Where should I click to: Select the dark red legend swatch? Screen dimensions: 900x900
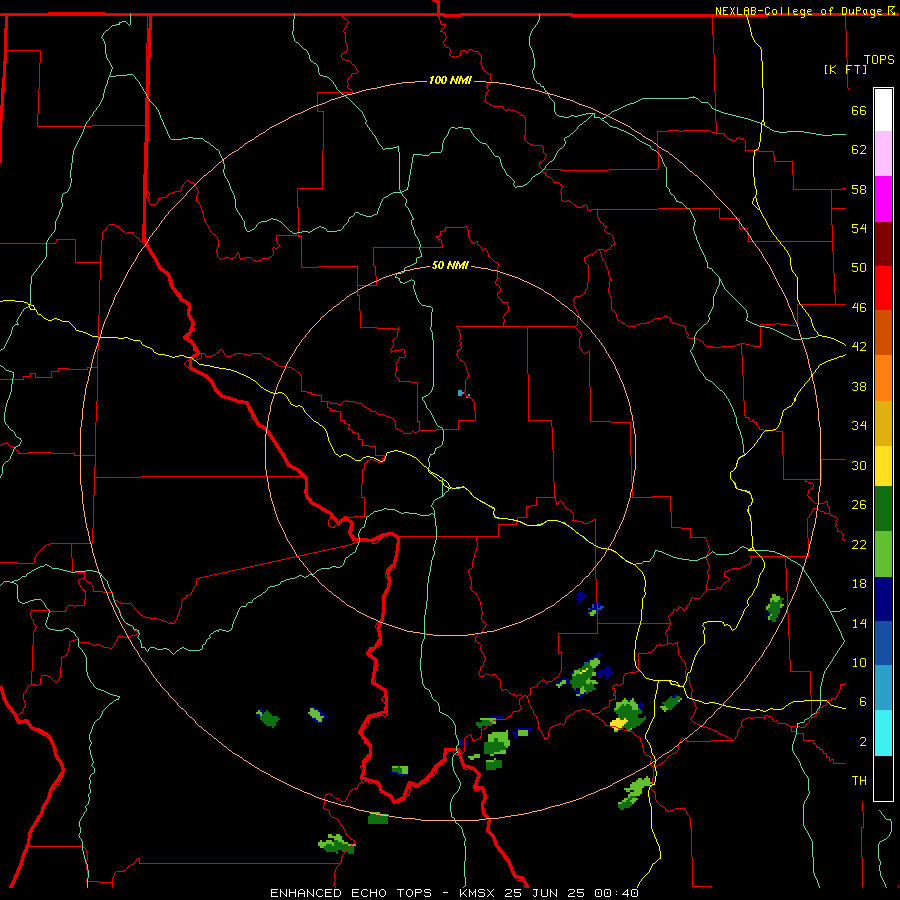point(883,244)
